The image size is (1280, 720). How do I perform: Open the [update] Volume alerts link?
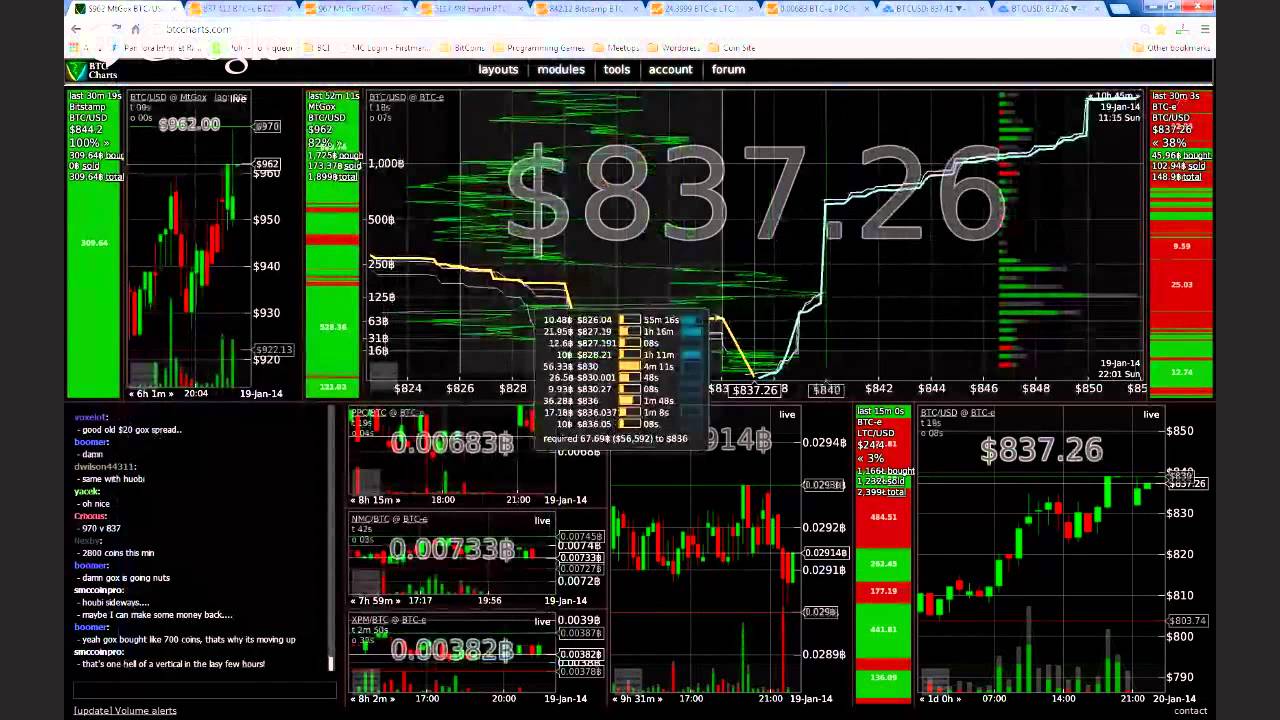click(125, 711)
